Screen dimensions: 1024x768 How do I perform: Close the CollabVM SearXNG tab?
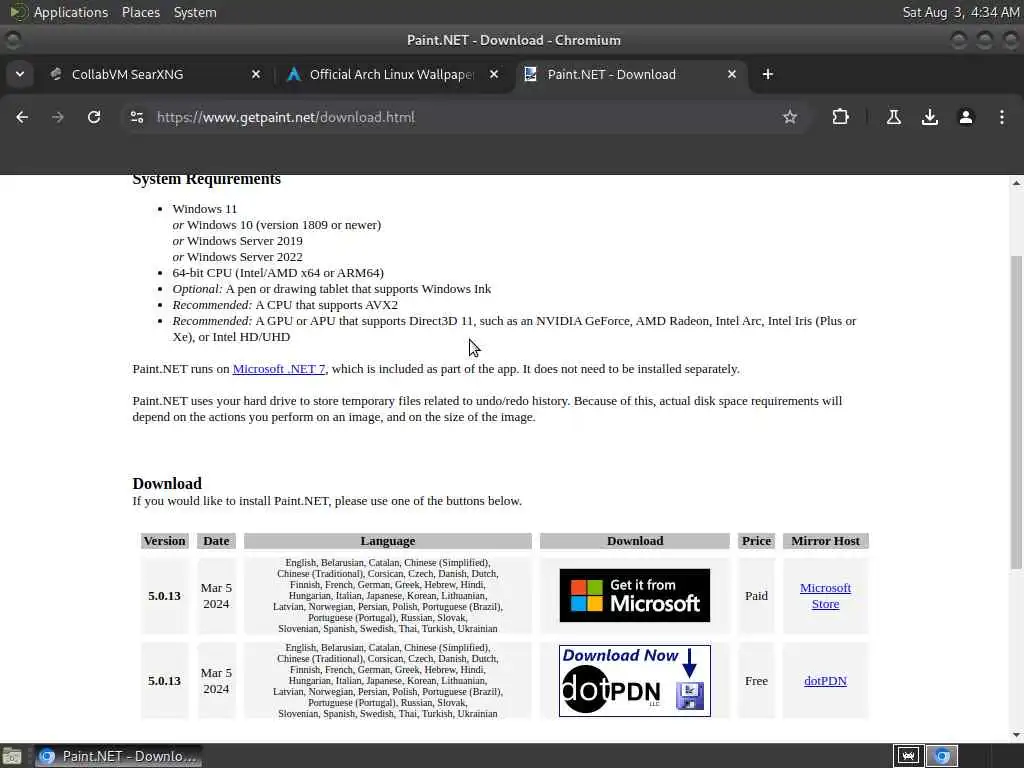tap(256, 74)
